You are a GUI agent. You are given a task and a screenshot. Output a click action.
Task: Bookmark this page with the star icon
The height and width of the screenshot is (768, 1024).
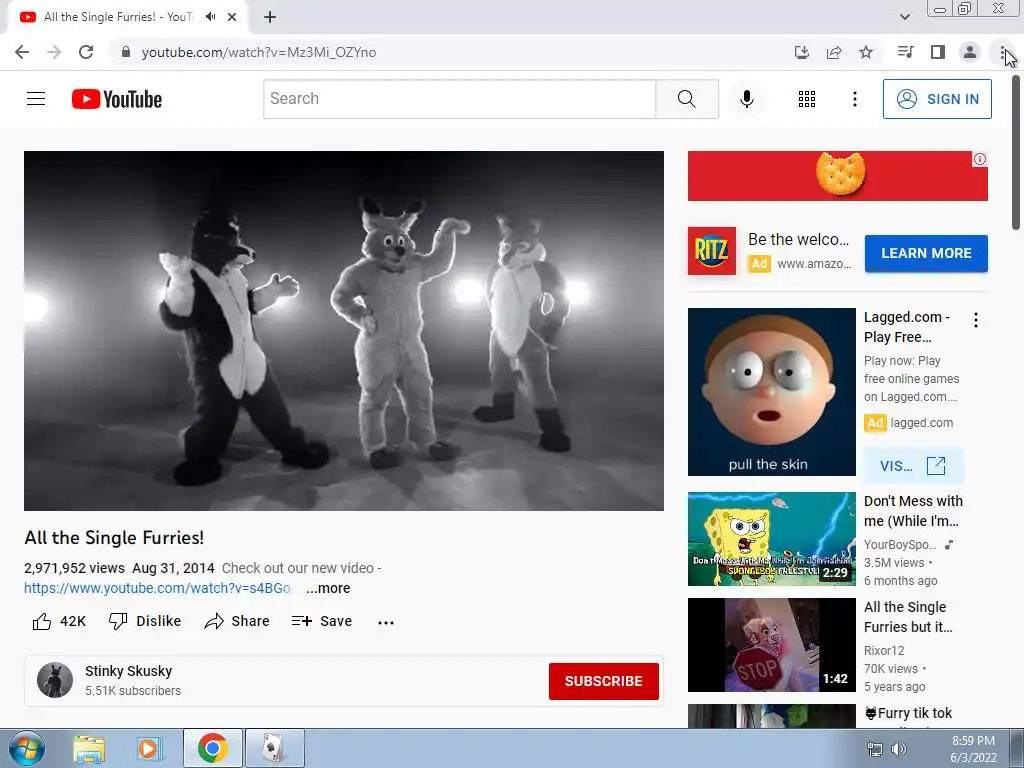click(866, 52)
